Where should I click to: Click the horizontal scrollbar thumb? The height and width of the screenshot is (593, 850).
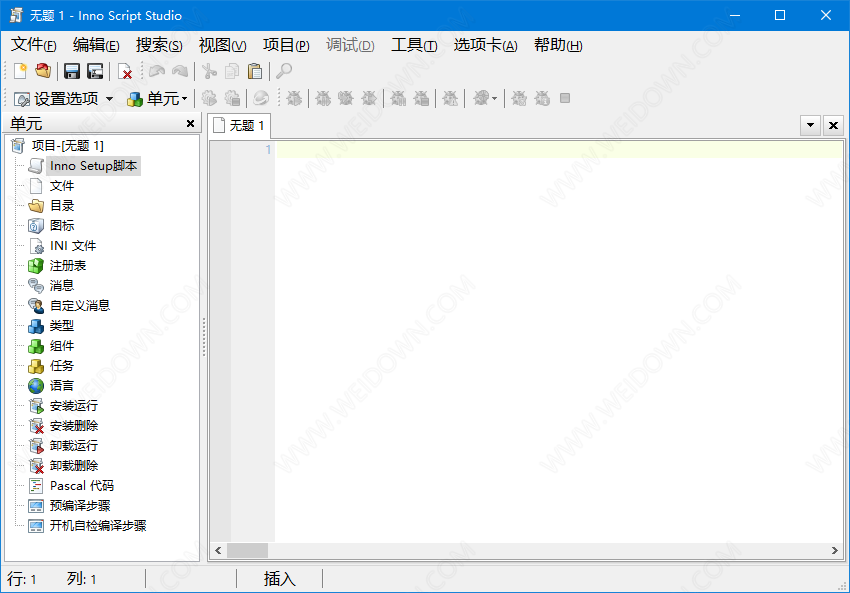[x=247, y=550]
